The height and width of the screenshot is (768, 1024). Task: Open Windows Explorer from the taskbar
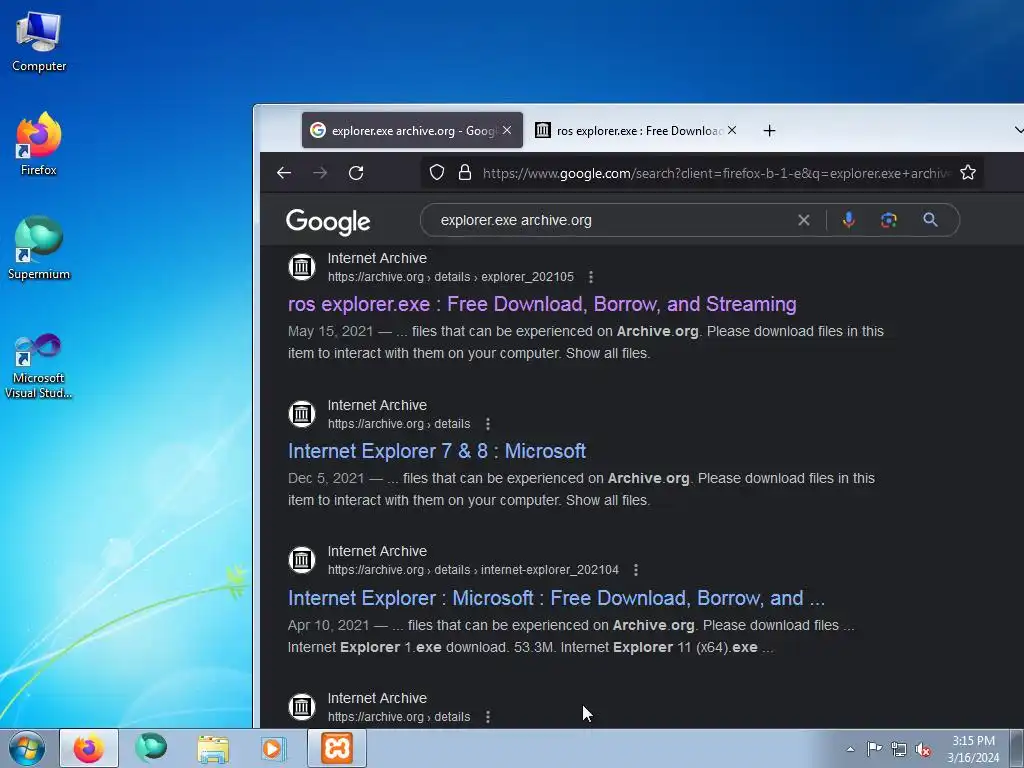point(213,749)
